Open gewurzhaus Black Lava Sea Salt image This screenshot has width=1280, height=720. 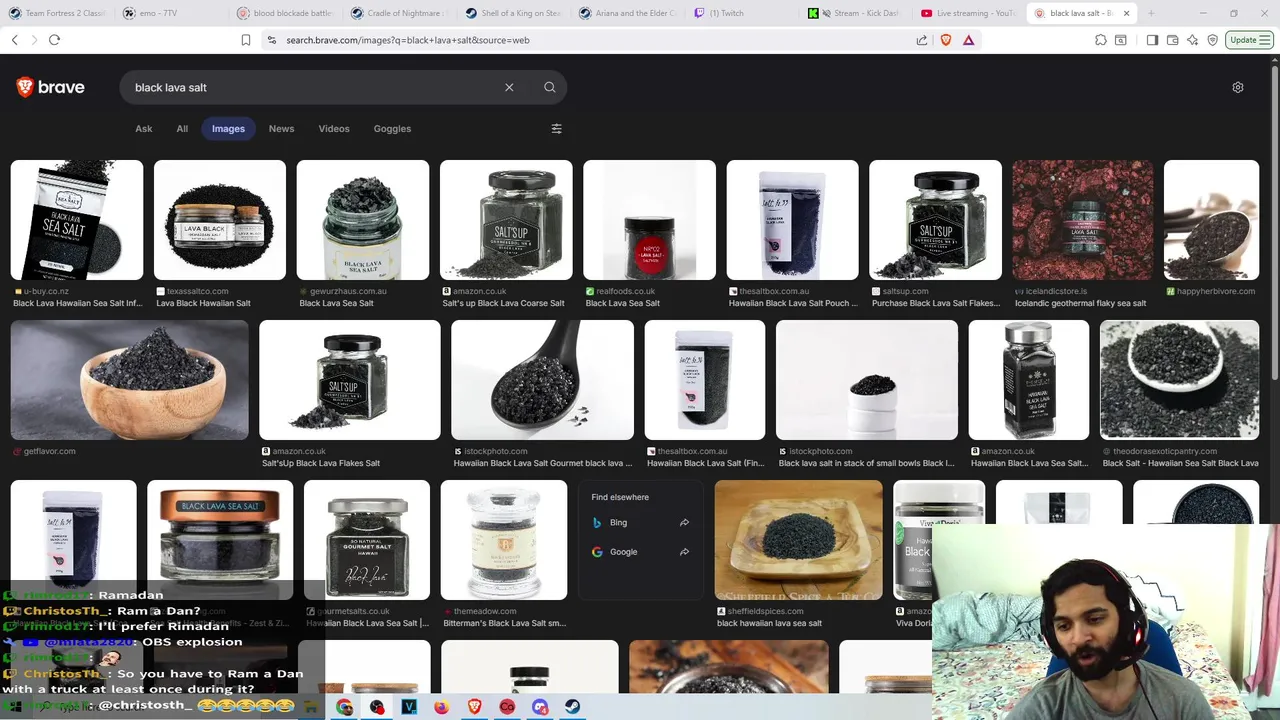(363, 220)
